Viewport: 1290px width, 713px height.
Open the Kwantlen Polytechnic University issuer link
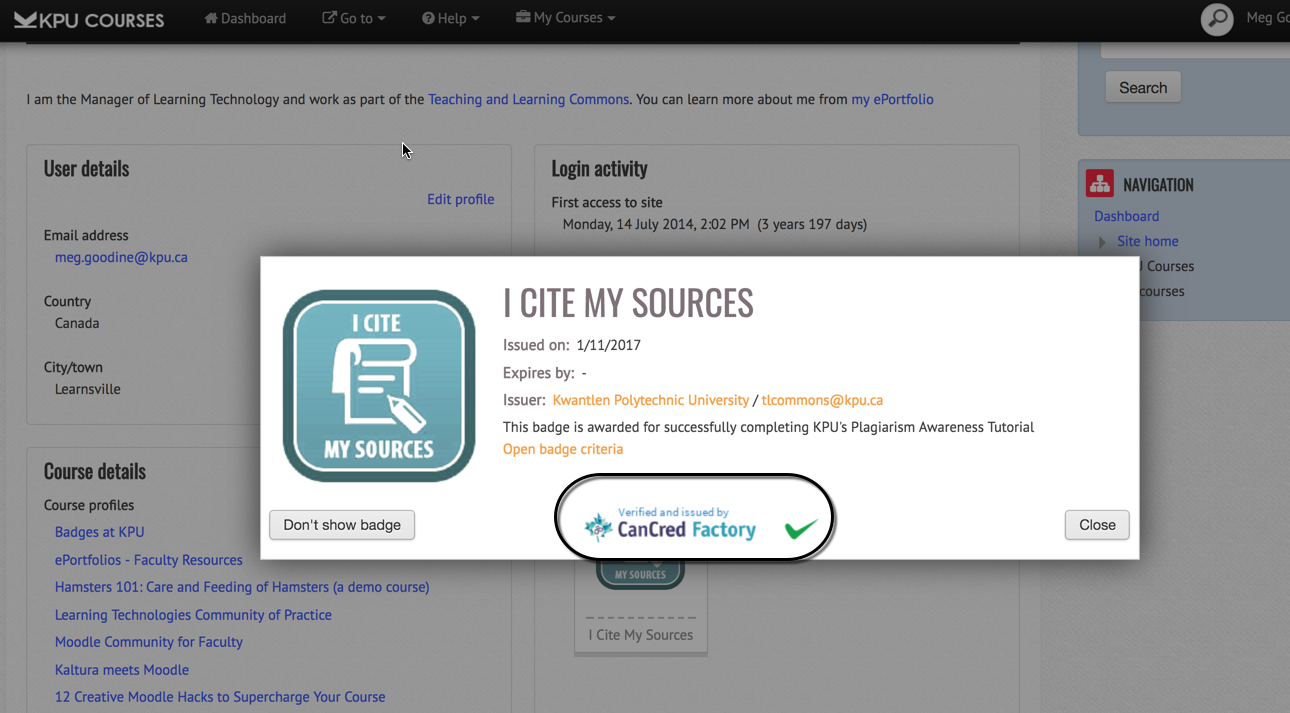pyautogui.click(x=650, y=400)
